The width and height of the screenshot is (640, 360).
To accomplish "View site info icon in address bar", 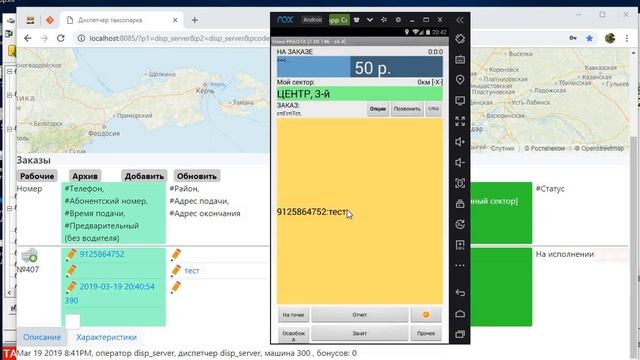I will (x=81, y=38).
